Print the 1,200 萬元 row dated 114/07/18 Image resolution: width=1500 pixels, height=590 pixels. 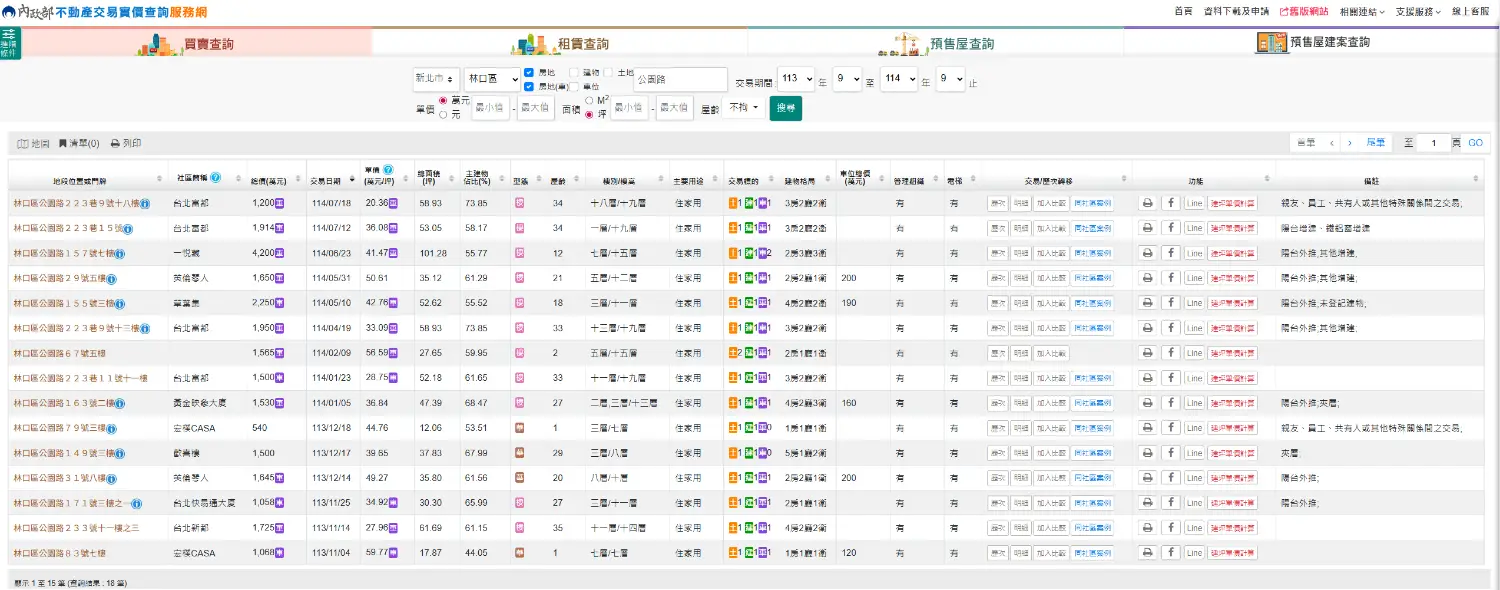1147,203
